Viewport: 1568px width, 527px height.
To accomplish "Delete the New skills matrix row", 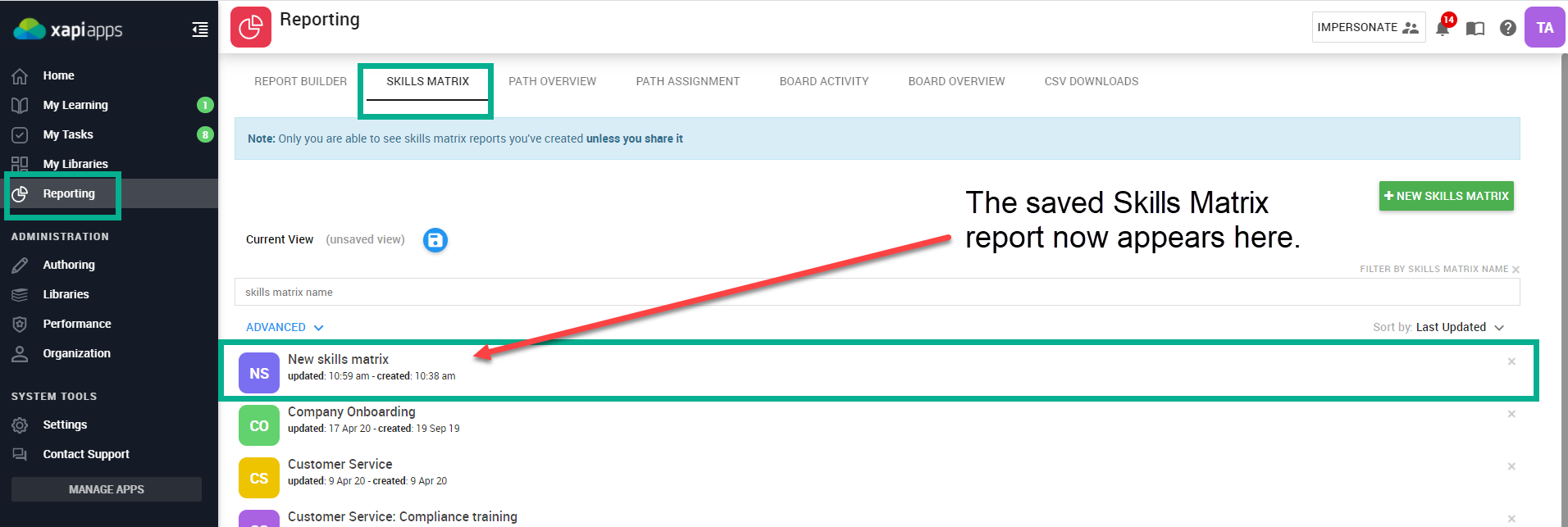I will pyautogui.click(x=1511, y=361).
